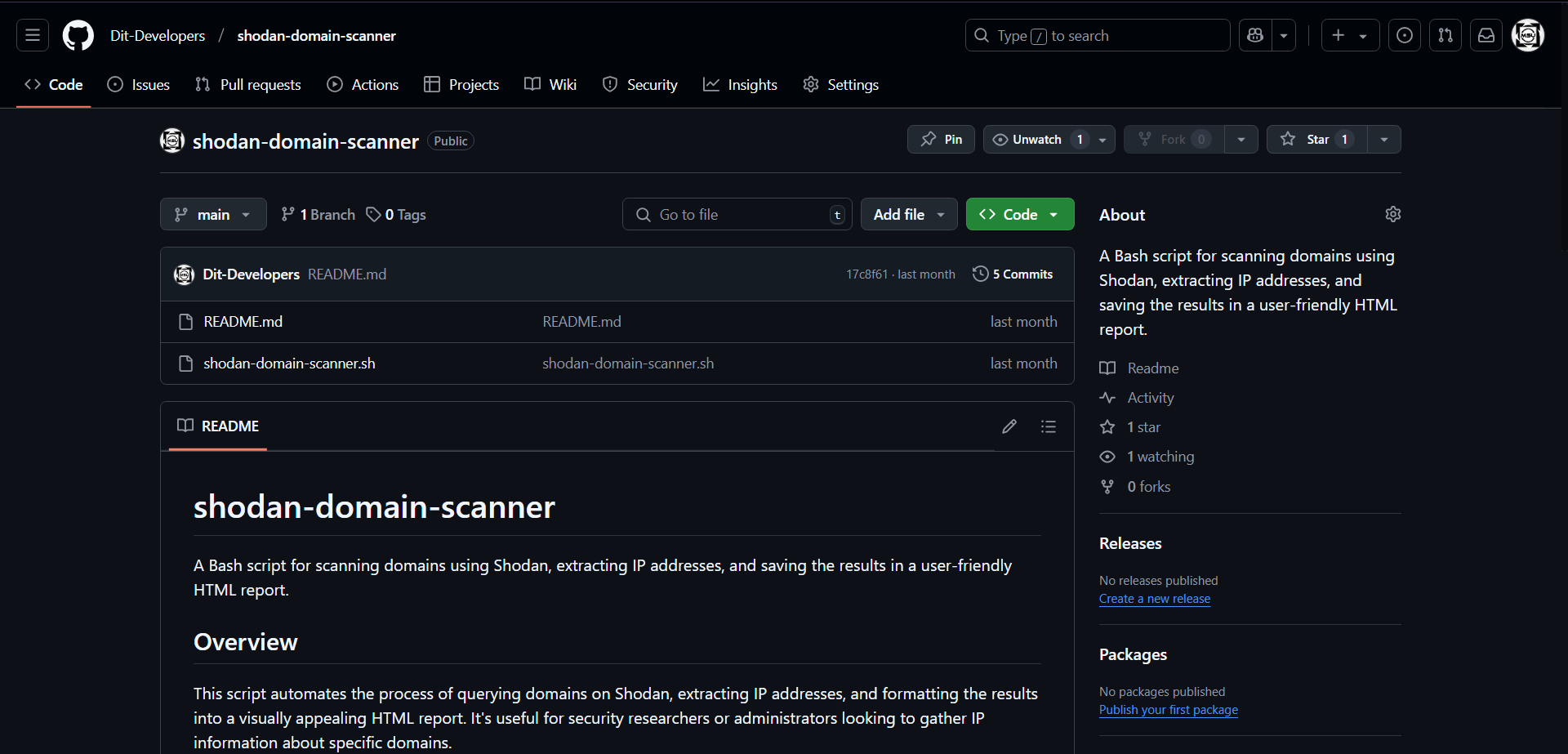Pin the shodan-domain-scanner repository
1568x754 pixels.
point(941,140)
